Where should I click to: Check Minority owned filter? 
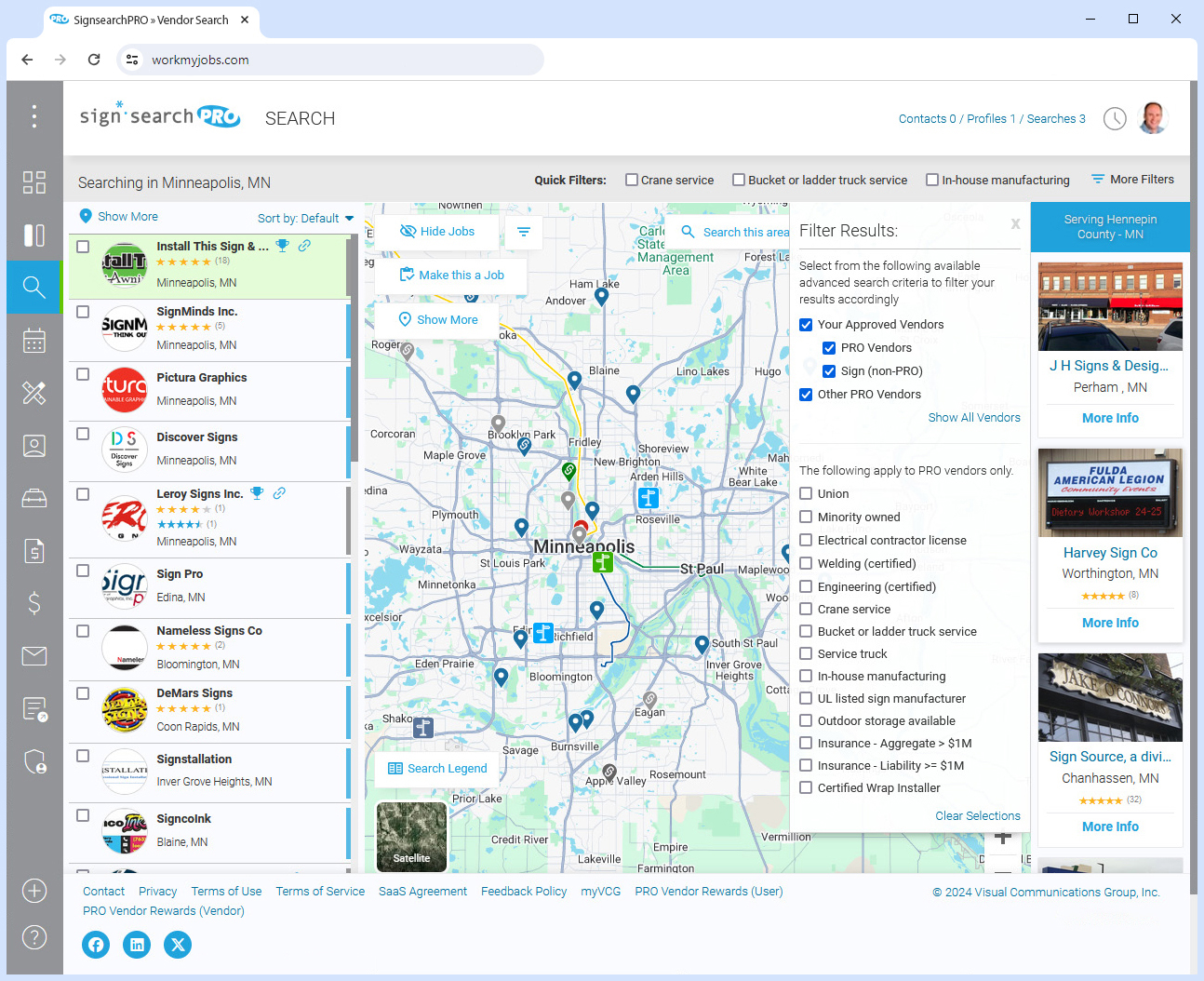coord(807,517)
